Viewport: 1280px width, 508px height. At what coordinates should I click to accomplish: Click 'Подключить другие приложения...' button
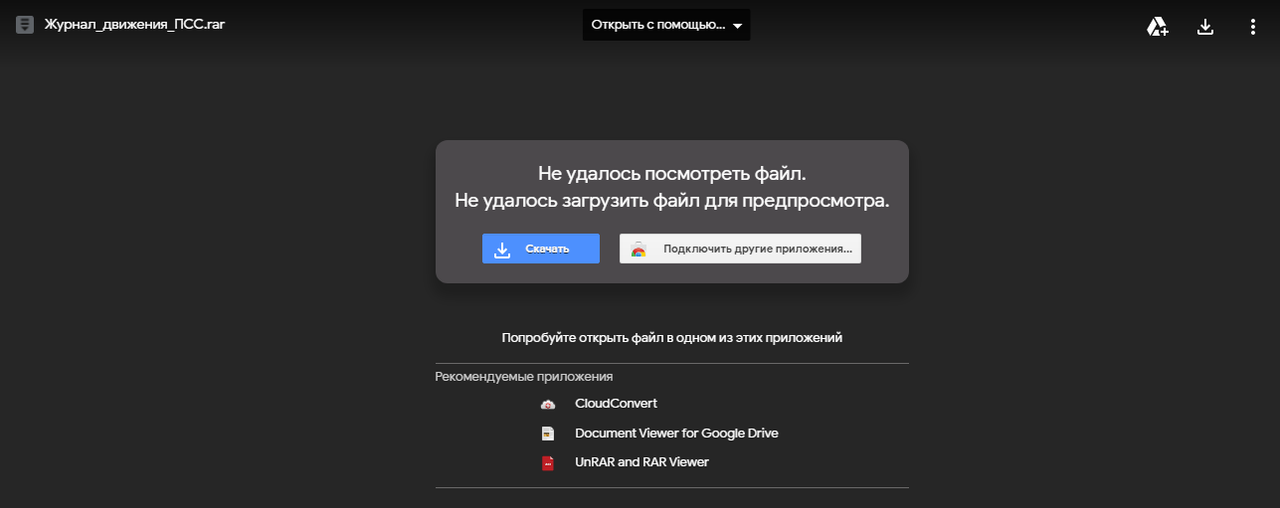point(740,249)
